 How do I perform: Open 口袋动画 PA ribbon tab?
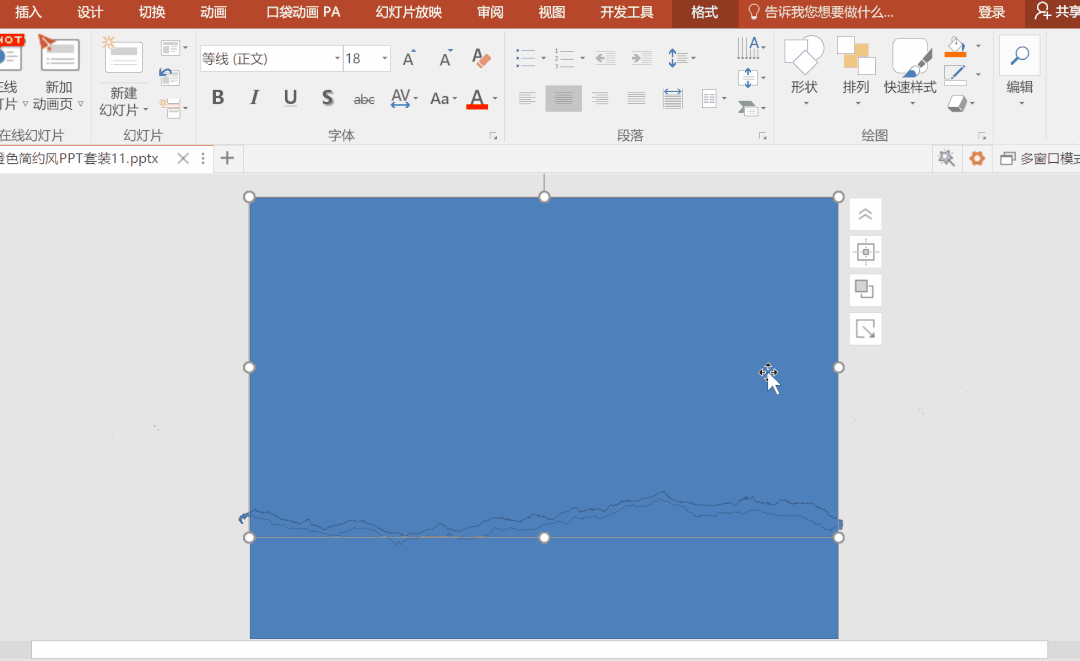[x=304, y=12]
